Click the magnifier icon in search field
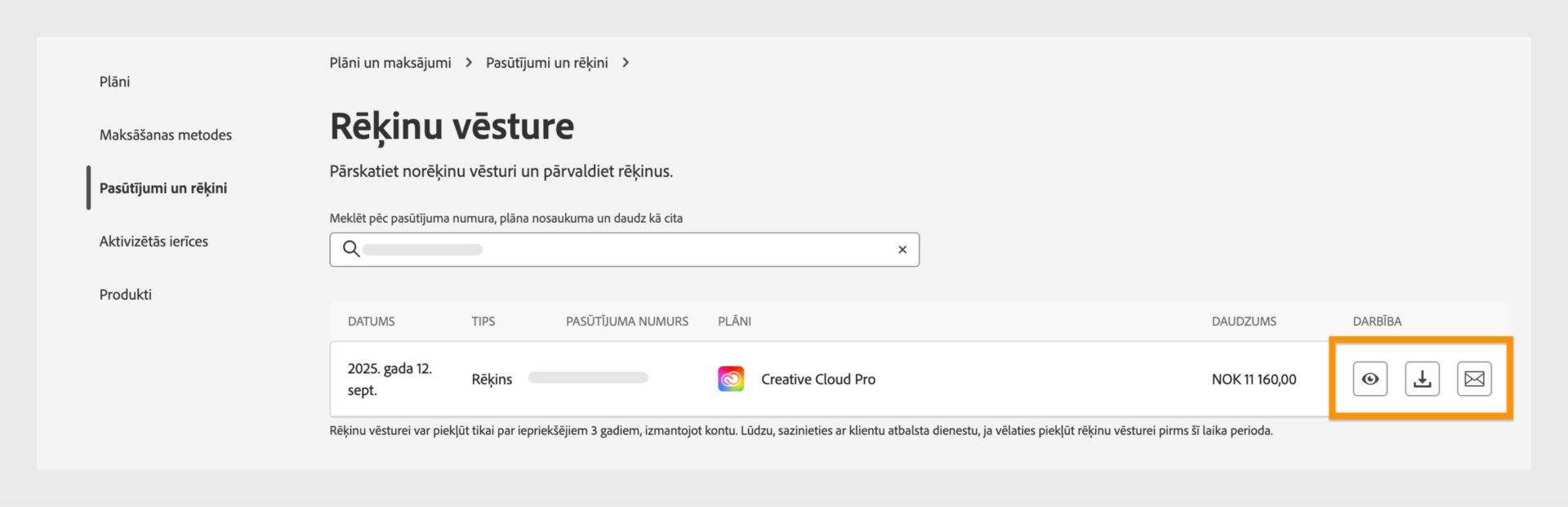The height and width of the screenshot is (507, 1568). [x=351, y=249]
